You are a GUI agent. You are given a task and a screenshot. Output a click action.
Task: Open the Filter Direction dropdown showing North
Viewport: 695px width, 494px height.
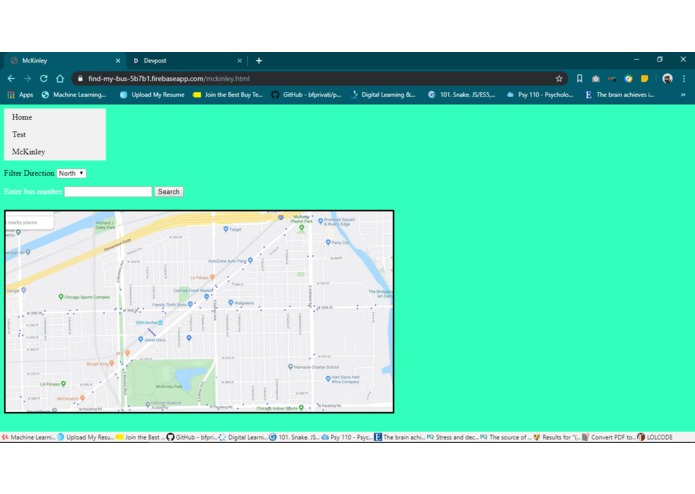click(x=71, y=173)
